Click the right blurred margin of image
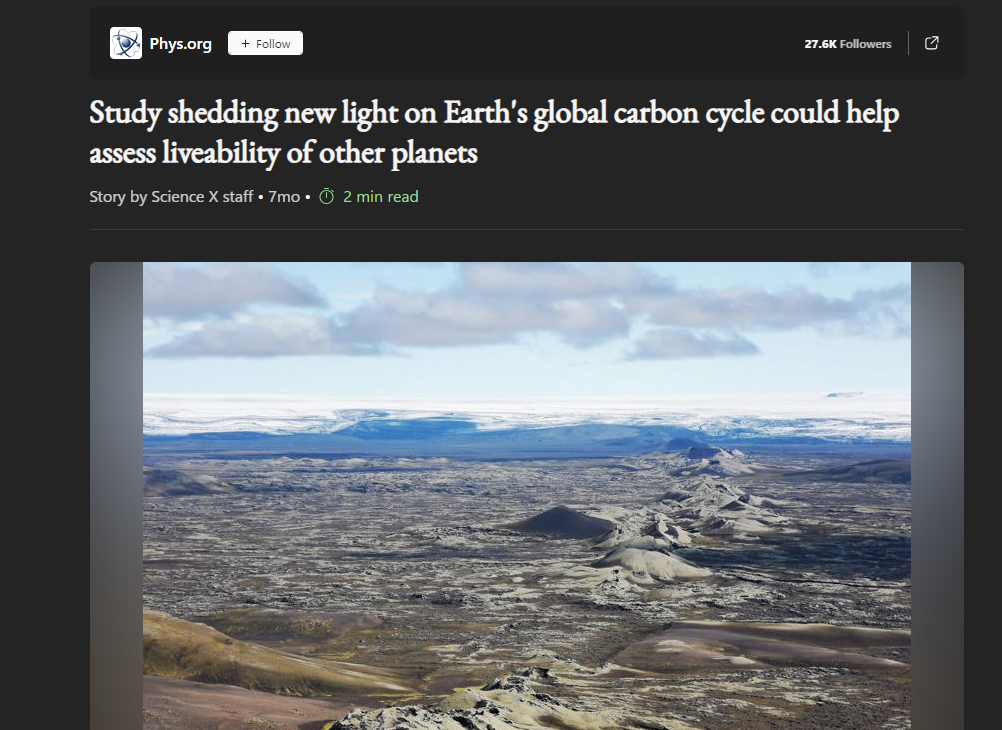 click(x=937, y=496)
